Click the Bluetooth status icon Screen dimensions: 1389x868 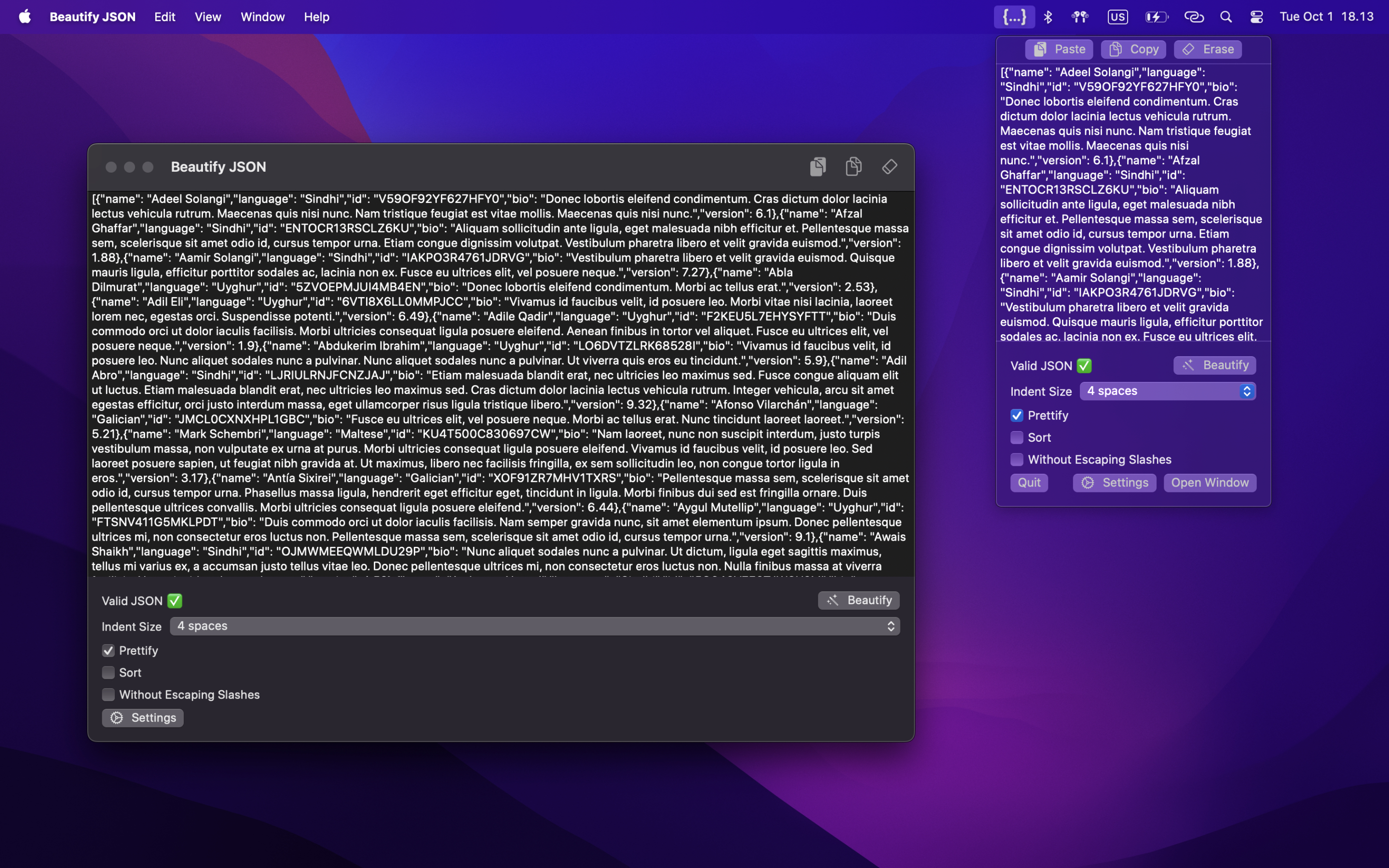(x=1048, y=17)
